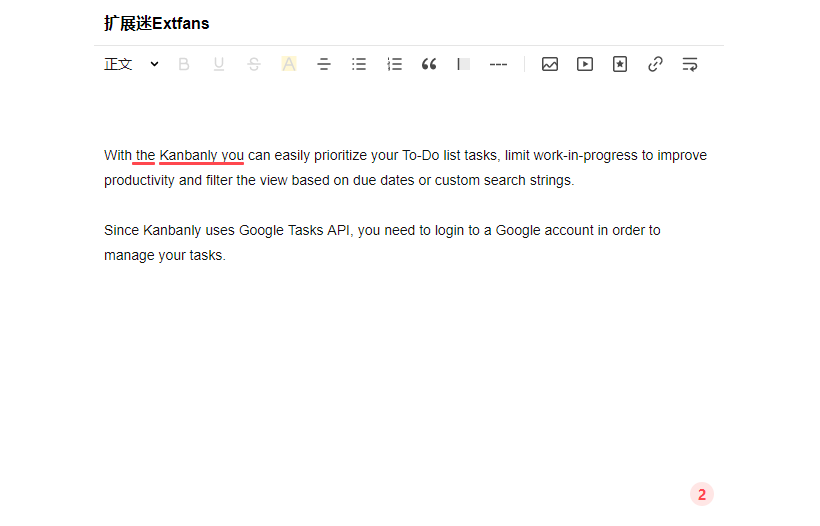Select the center alignment icon
820x526 pixels.
pos(324,64)
